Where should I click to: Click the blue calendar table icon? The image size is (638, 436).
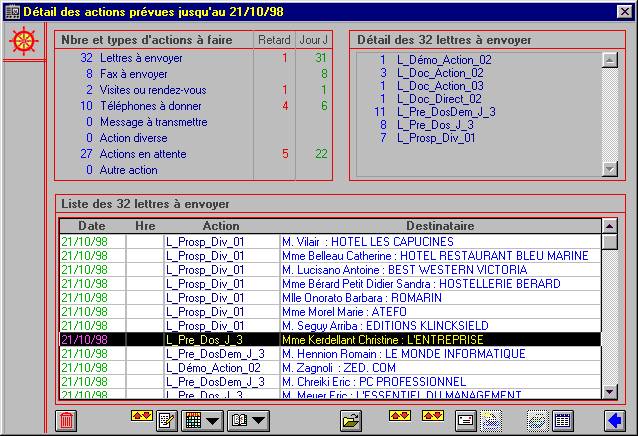pyautogui.click(x=563, y=421)
